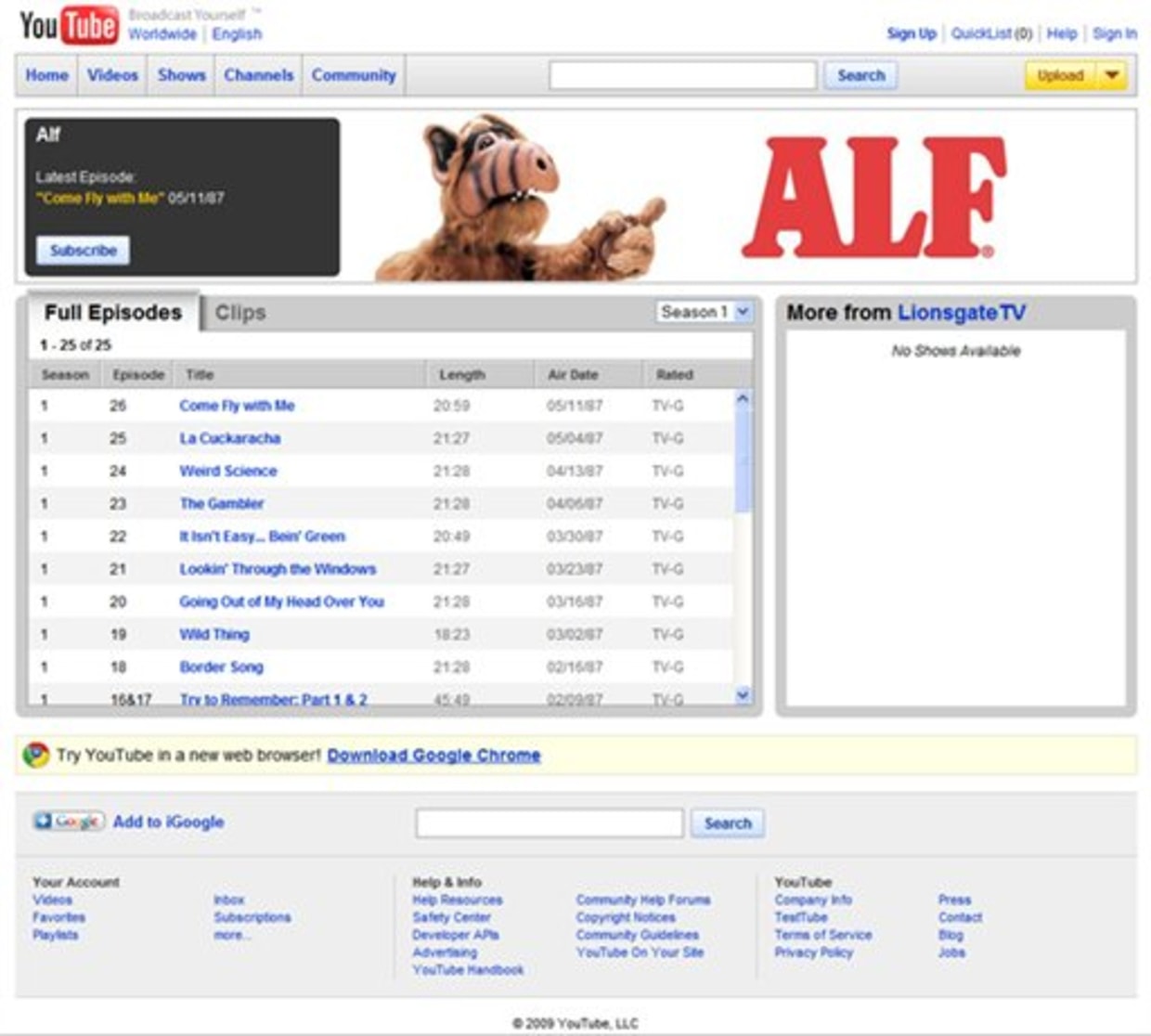
Task: Click the Sign Up link
Action: pyautogui.click(x=912, y=33)
